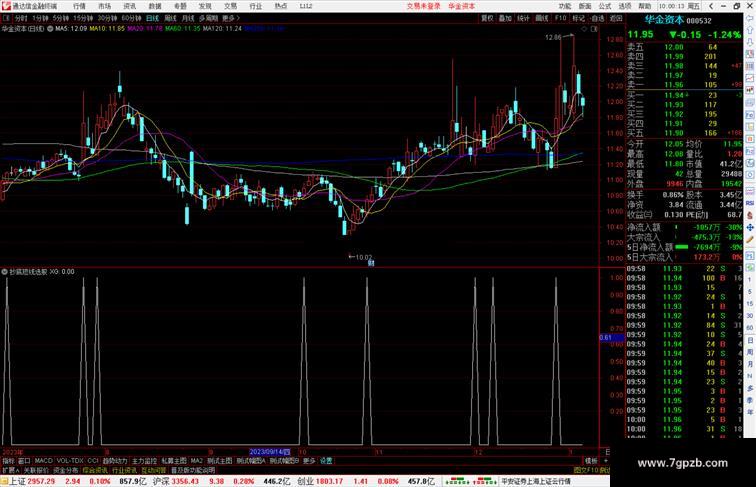Viewport: 756px width, 487px height.
Task: Click the 统计 statistics button
Action: [x=523, y=18]
